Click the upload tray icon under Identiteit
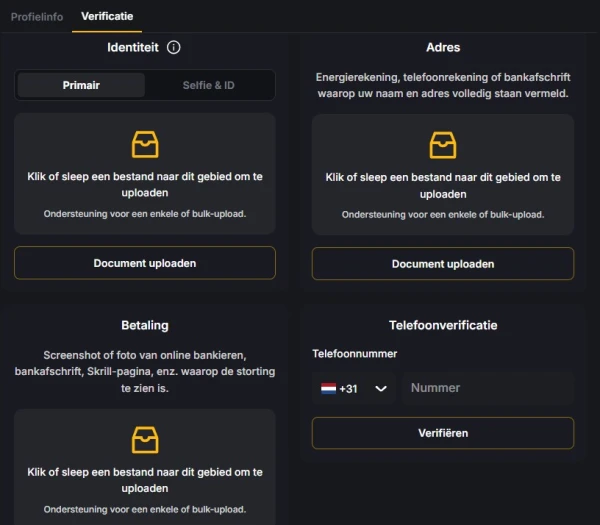600x525 pixels. (145, 145)
